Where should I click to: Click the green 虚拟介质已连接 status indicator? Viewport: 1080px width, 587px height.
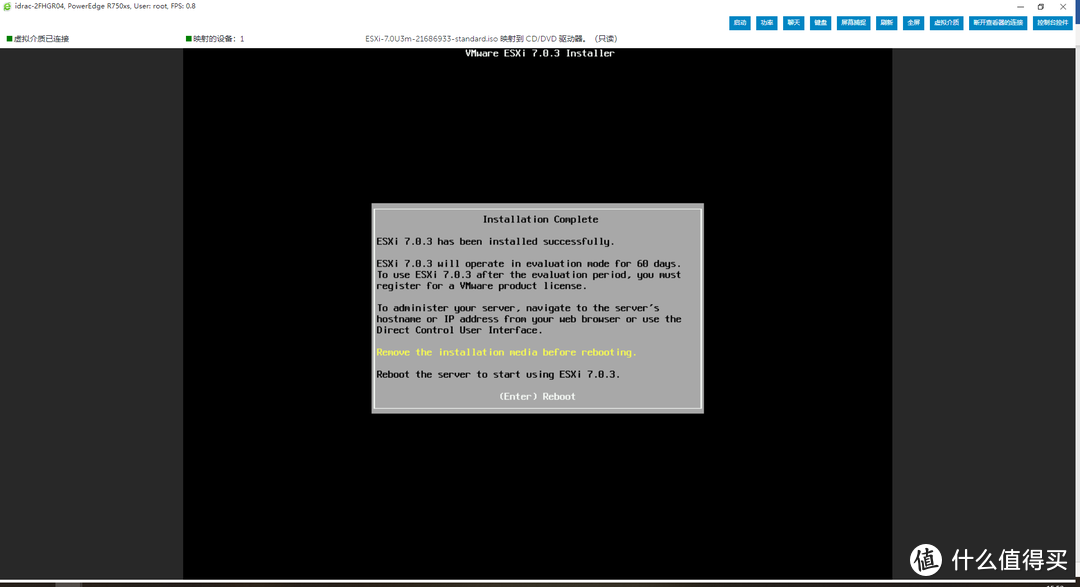[x=10, y=39]
